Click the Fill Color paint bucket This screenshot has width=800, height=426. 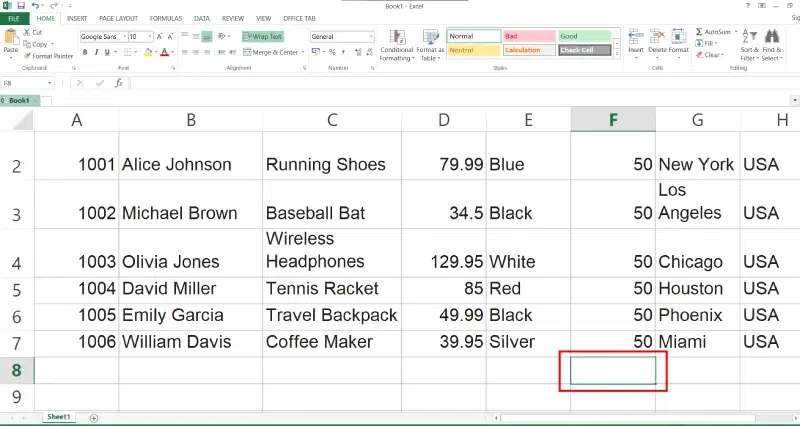point(147,52)
